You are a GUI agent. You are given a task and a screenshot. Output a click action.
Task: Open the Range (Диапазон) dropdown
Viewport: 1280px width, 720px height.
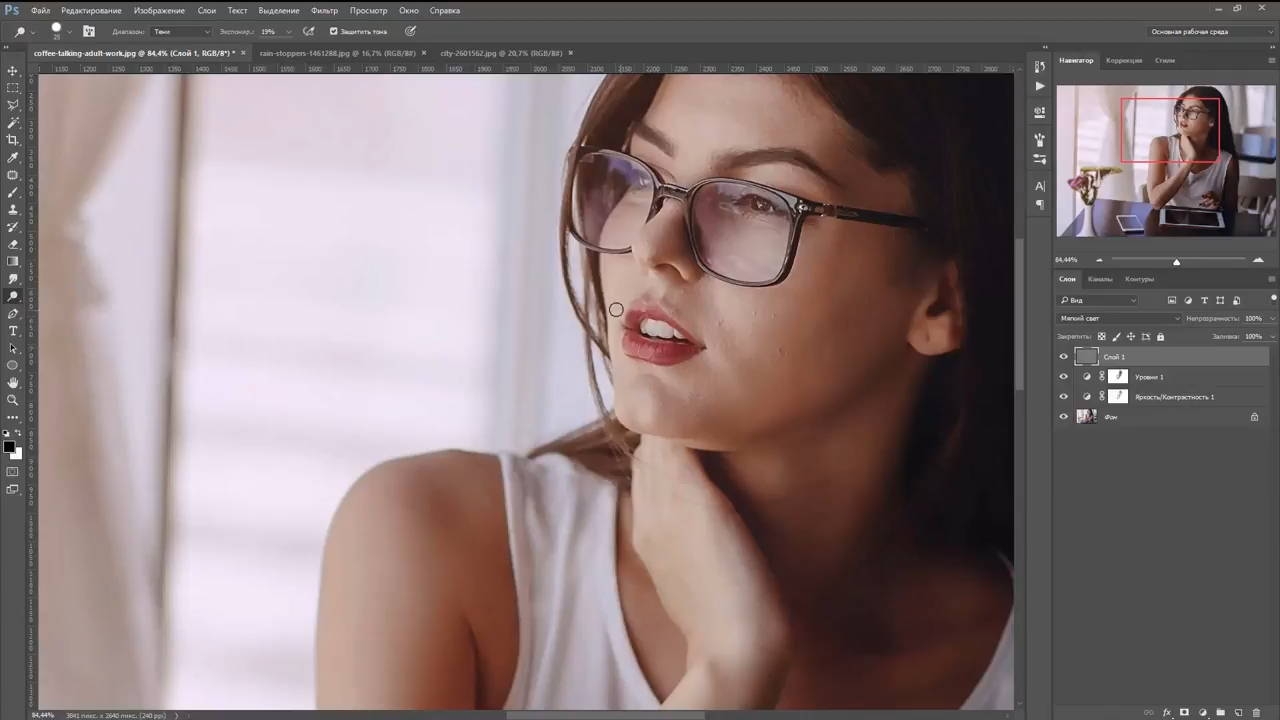tap(181, 32)
